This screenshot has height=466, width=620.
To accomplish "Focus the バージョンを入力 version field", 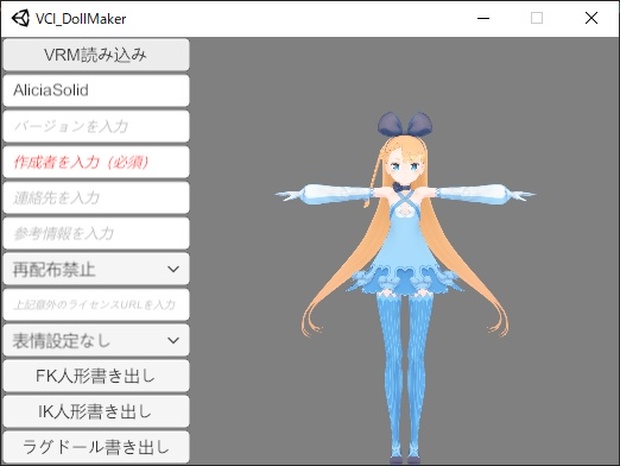I will 96,126.
